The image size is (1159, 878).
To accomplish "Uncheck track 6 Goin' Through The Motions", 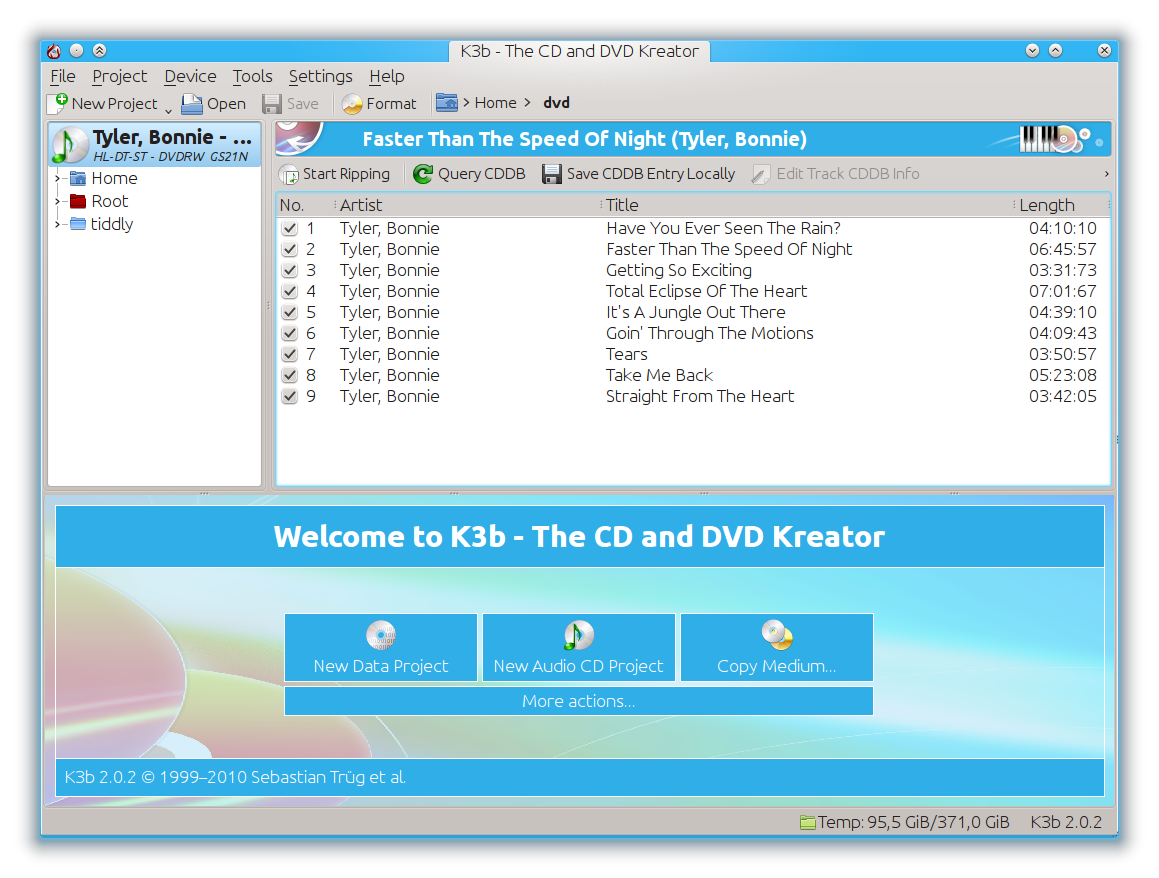I will click(290, 333).
